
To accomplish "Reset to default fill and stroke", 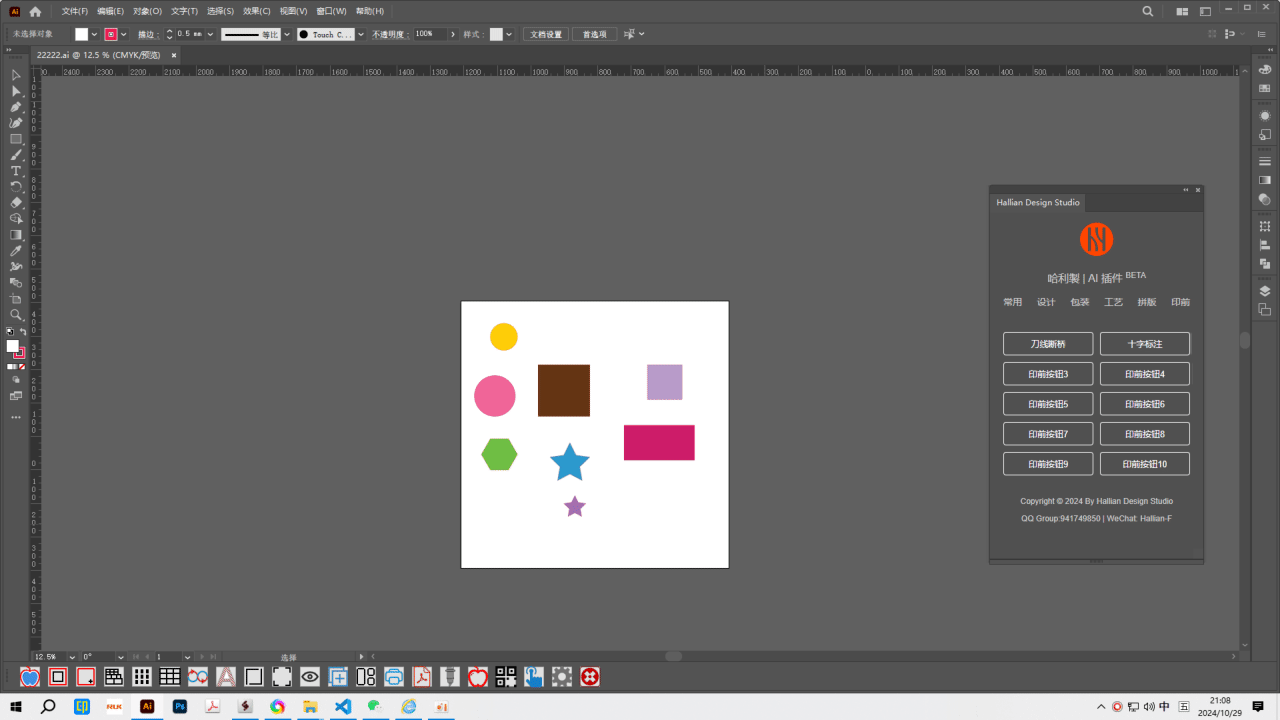I will 10,332.
